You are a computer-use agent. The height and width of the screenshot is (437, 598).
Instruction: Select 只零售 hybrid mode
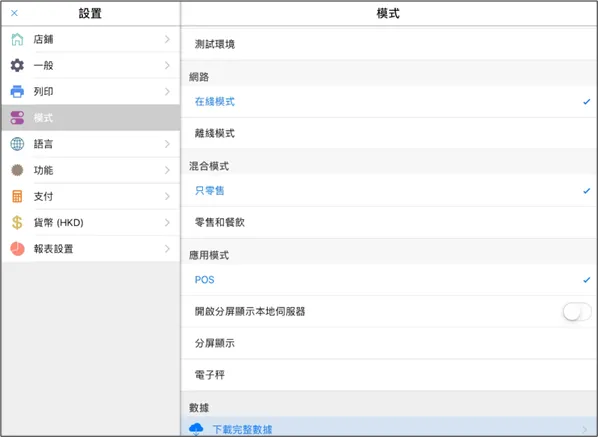[x=389, y=191]
